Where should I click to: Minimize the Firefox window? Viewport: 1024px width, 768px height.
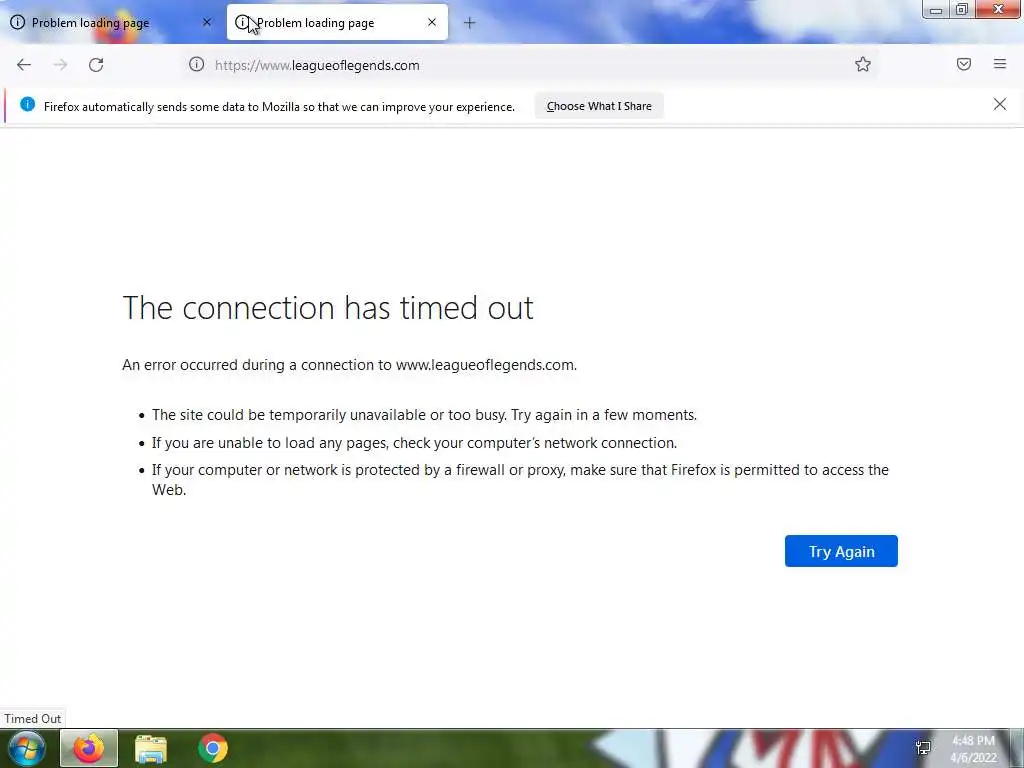tap(935, 9)
